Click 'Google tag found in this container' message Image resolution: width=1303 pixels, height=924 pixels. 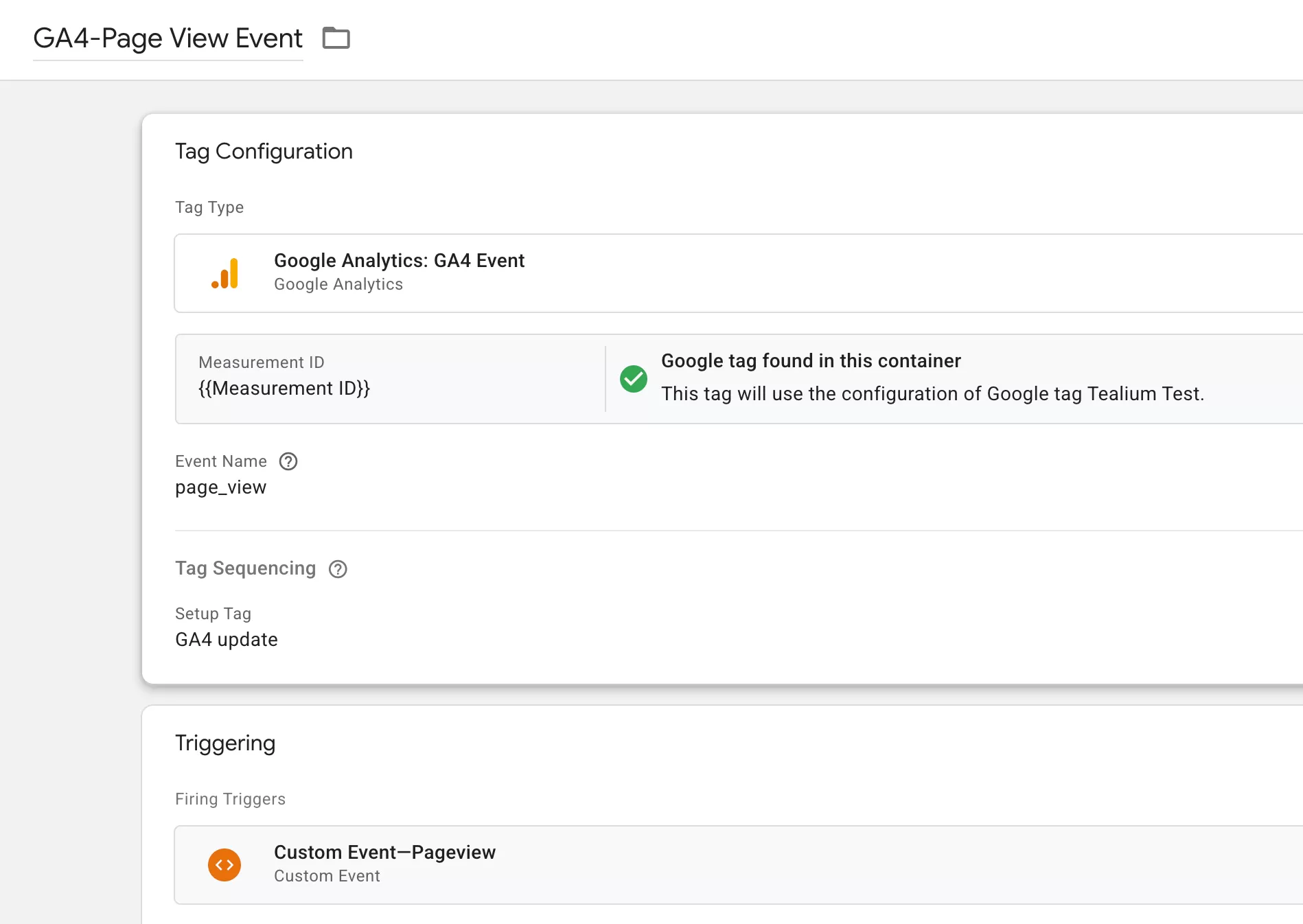click(811, 361)
